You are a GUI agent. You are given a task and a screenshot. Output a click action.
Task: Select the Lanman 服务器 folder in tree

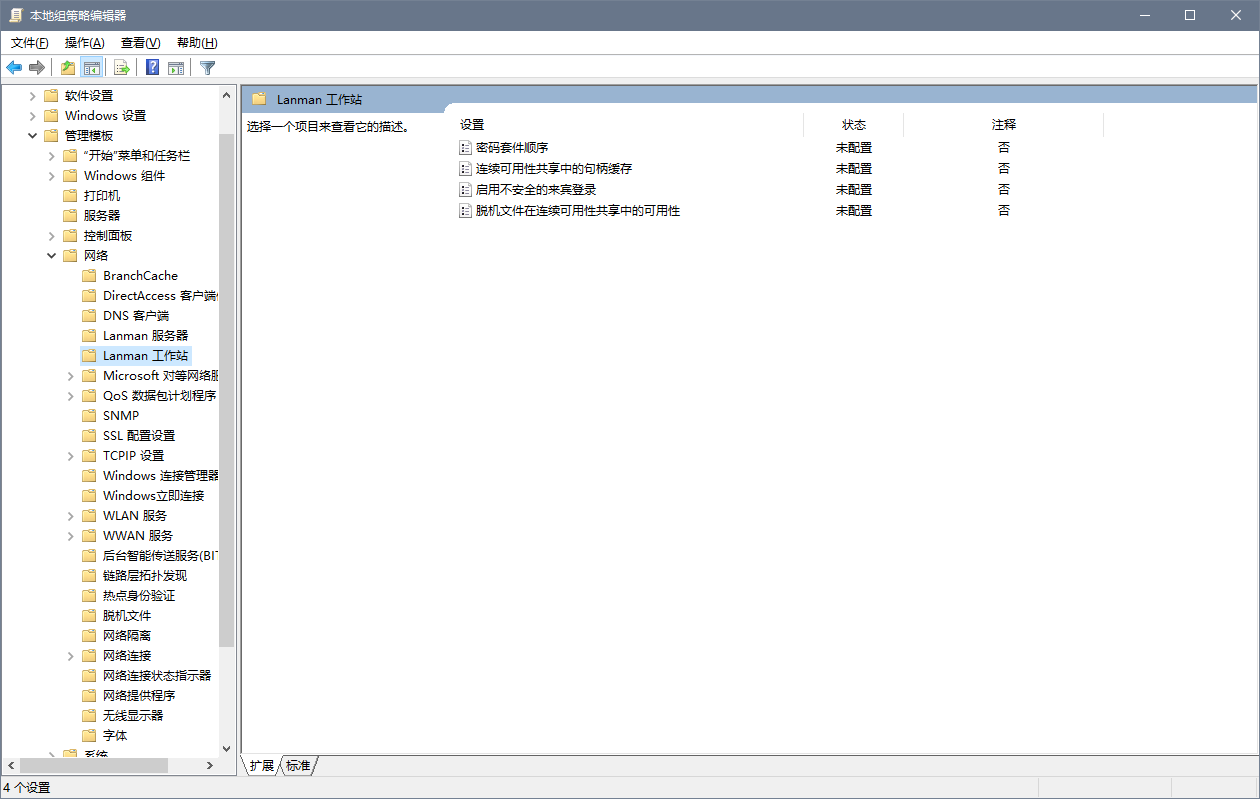(x=145, y=336)
